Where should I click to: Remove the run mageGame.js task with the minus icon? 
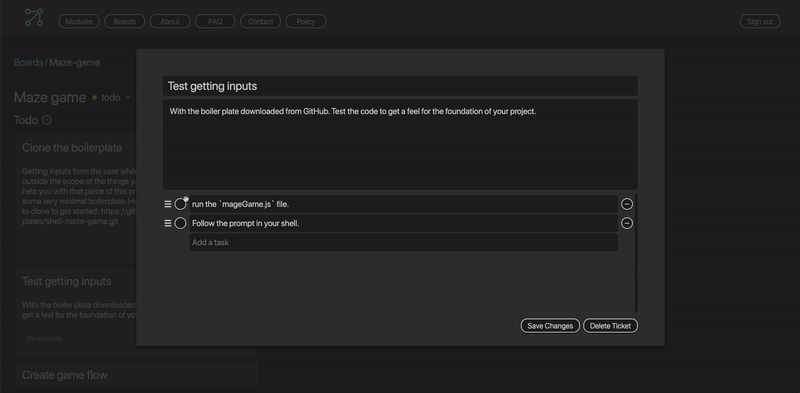coord(627,204)
